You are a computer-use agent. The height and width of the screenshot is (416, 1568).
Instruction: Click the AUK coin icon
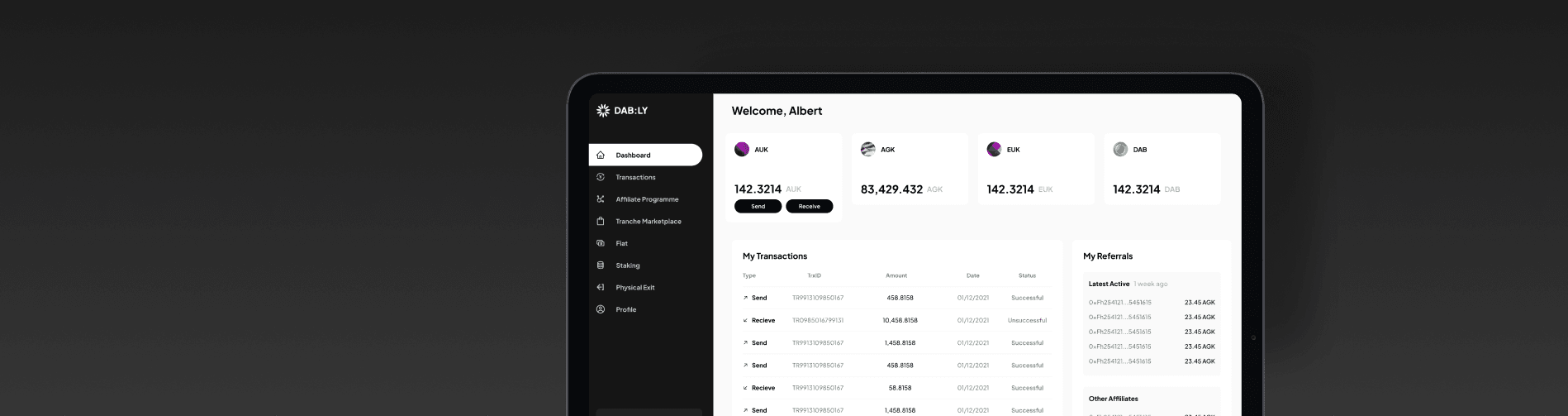click(742, 150)
